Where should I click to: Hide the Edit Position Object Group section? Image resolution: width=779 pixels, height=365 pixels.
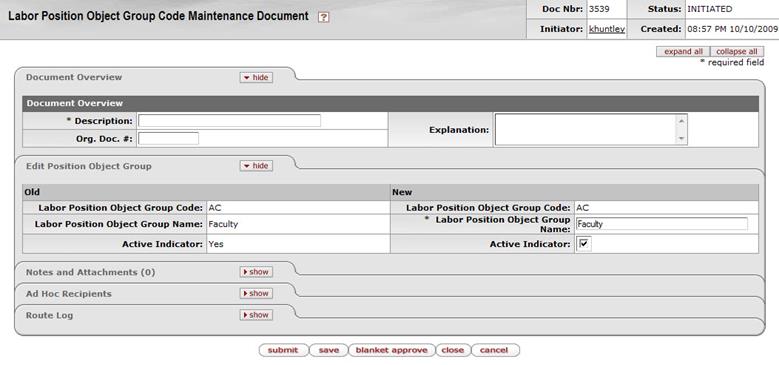click(256, 166)
